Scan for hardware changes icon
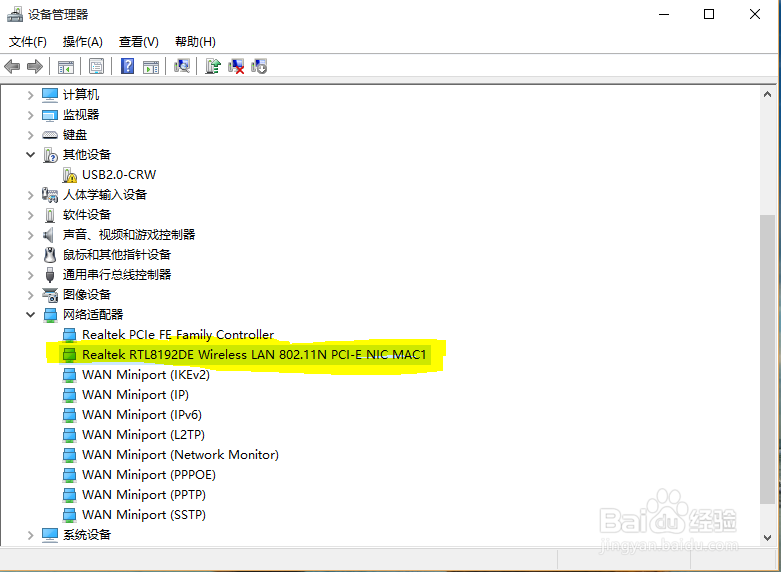 tap(182, 66)
